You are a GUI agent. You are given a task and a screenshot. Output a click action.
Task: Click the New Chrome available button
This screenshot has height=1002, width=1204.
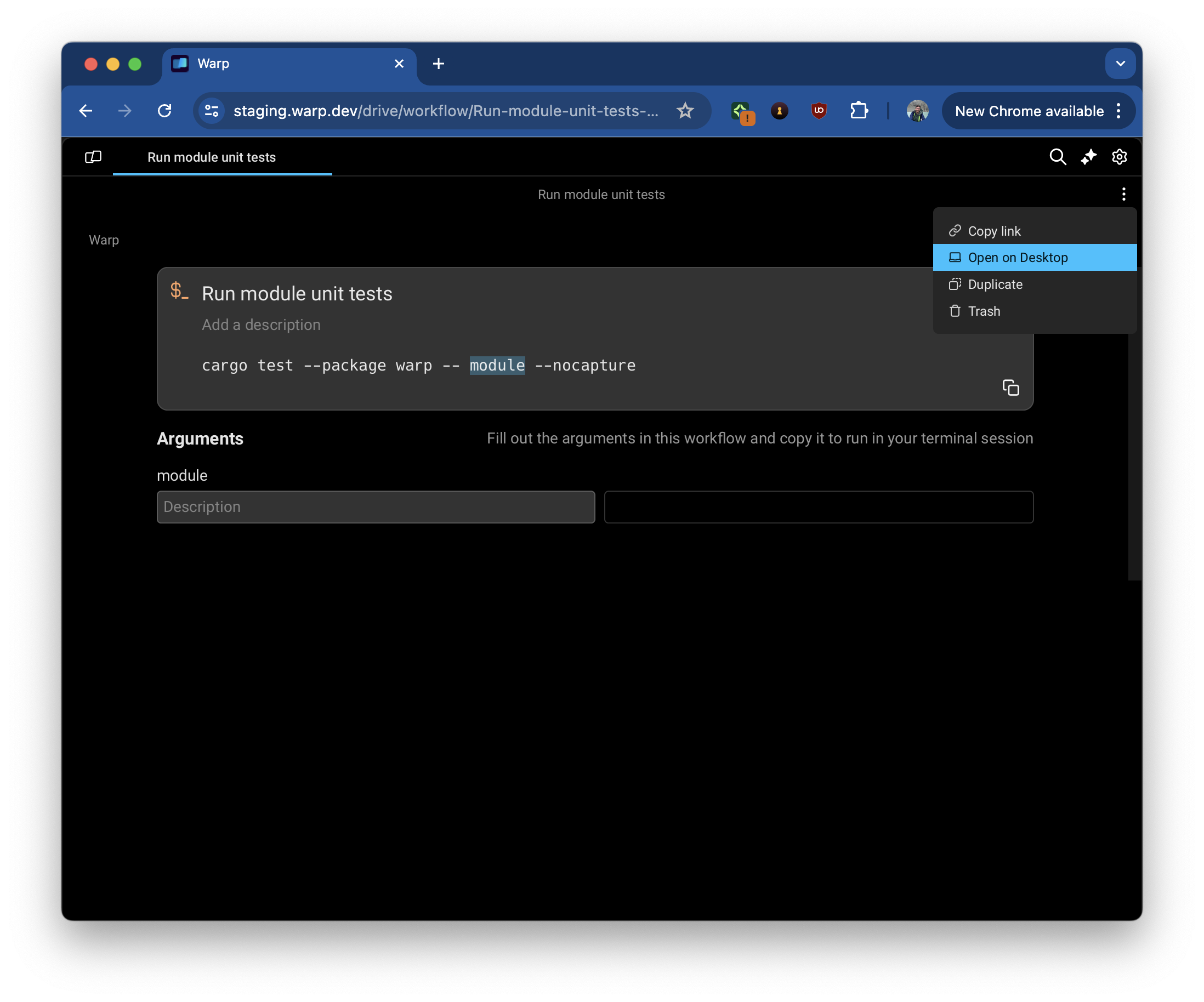(1029, 111)
